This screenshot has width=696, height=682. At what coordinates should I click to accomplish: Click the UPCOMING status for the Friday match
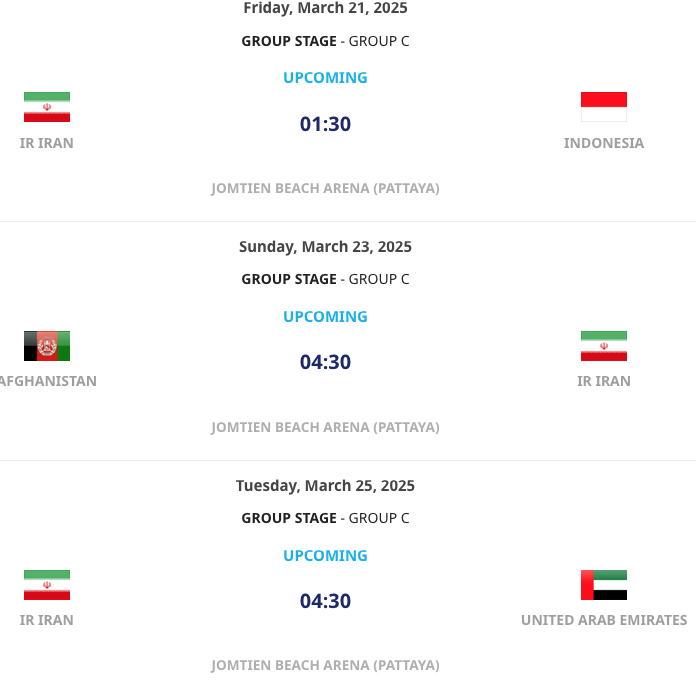(x=325, y=77)
